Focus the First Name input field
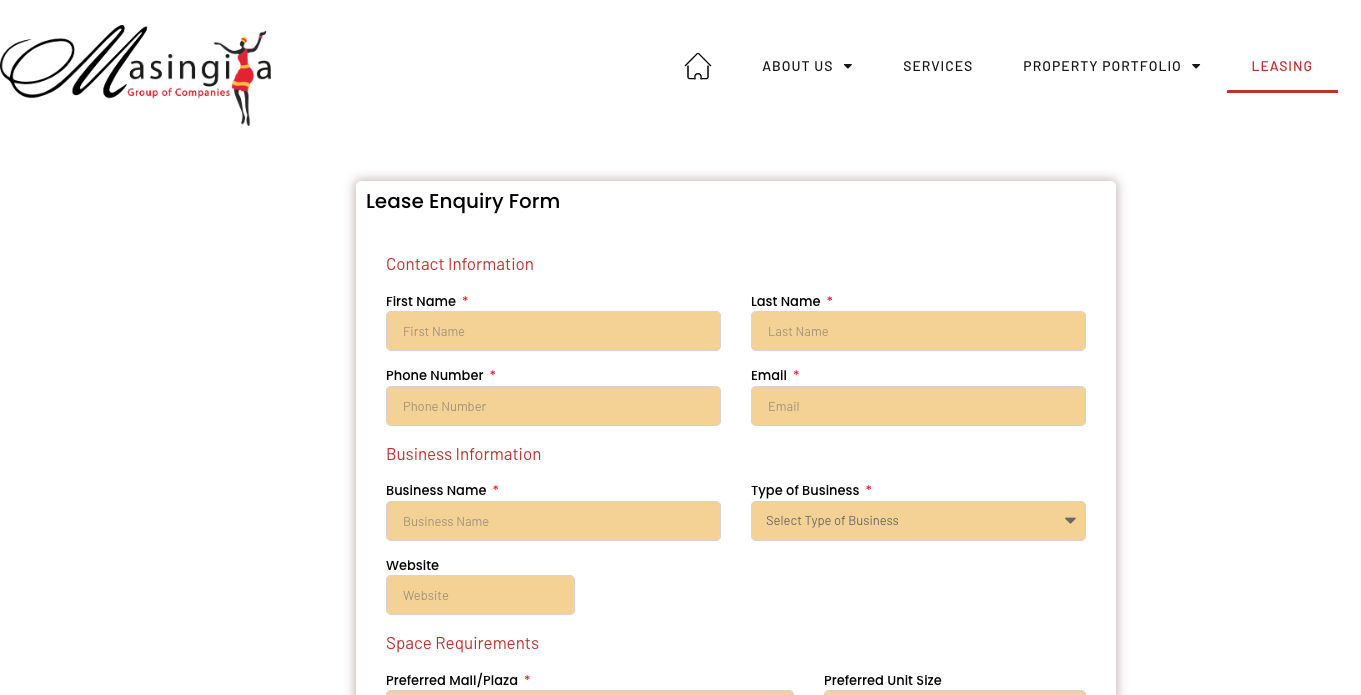This screenshot has width=1361, height=695. pyautogui.click(x=553, y=331)
